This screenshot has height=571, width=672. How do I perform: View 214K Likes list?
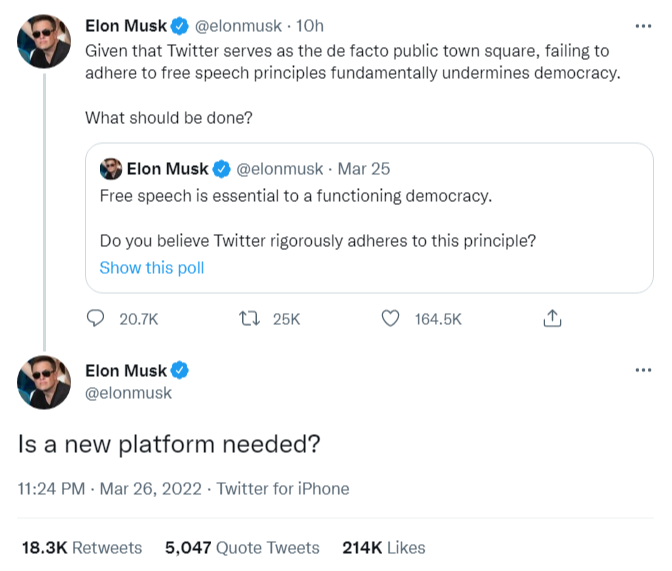pos(384,547)
